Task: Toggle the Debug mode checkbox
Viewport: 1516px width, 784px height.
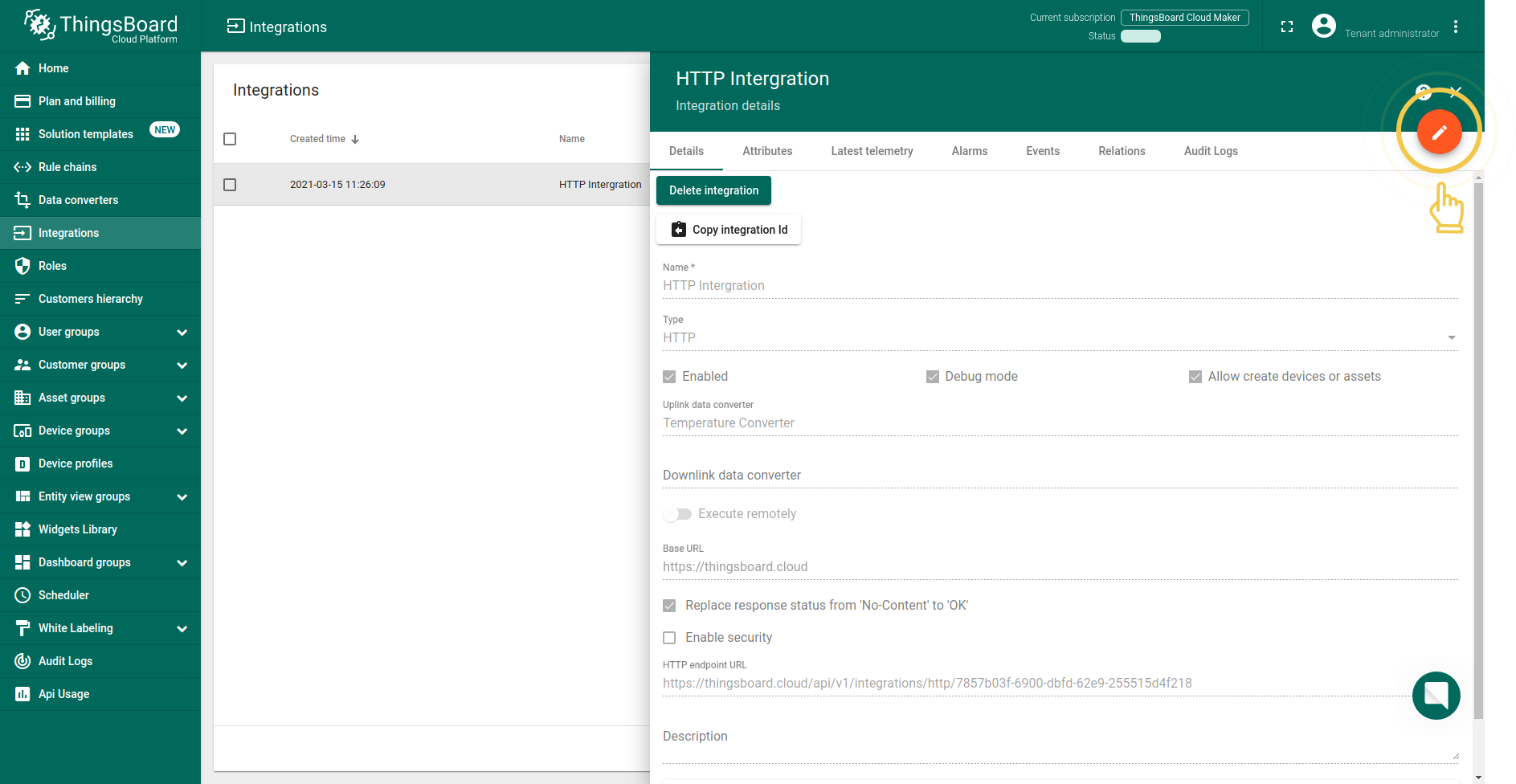Action: [933, 377]
